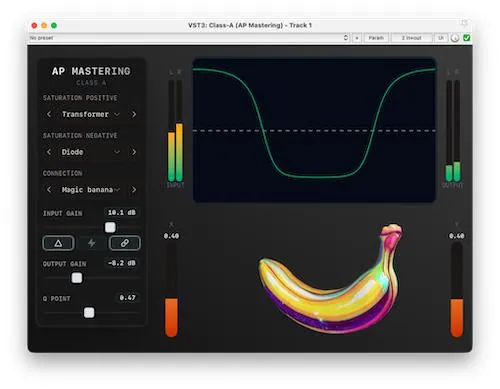The image size is (500, 389).
Task: Select next Saturation Negative type
Action: click(134, 152)
